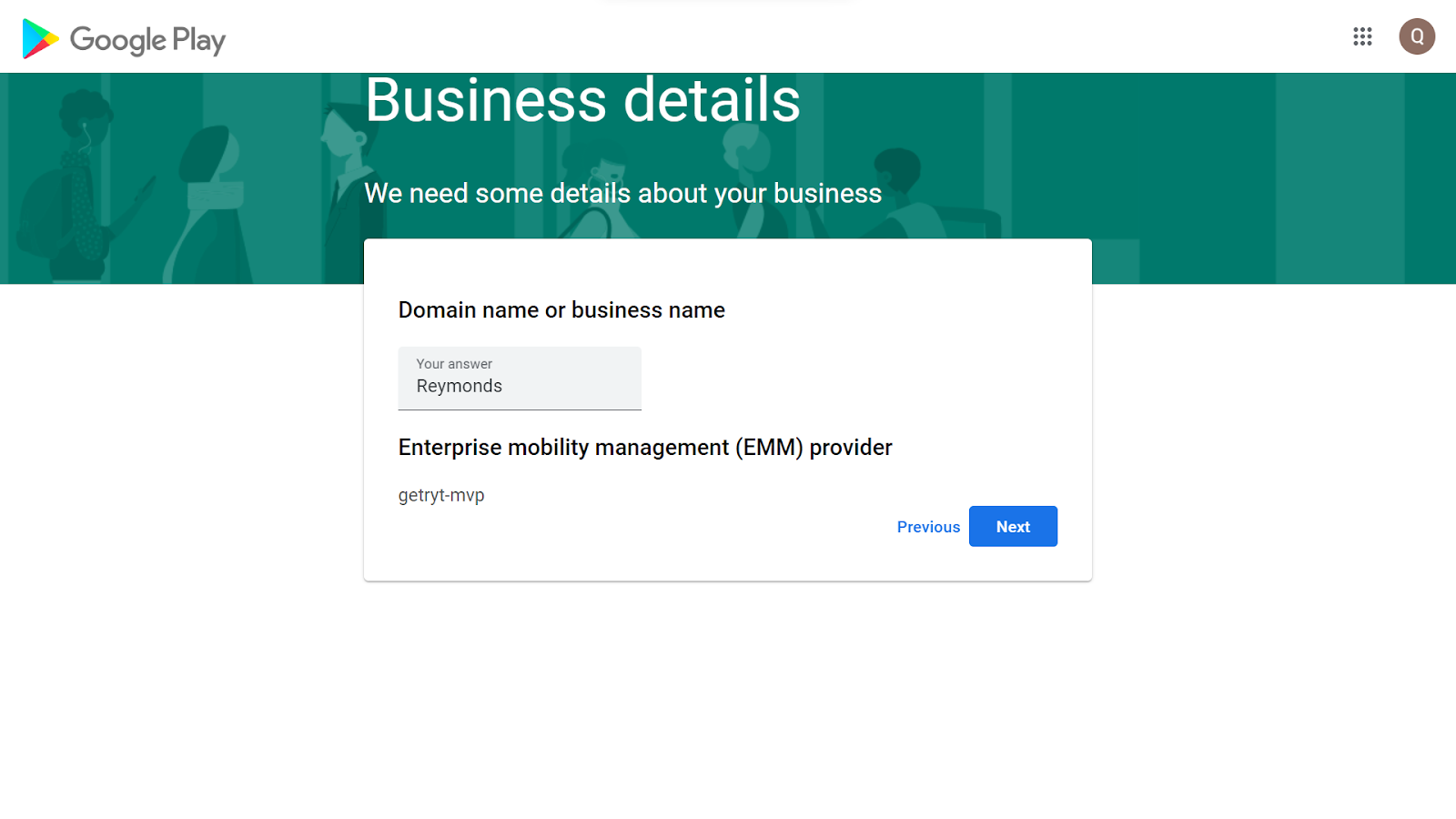Focus the business name answer field
This screenshot has width=1456, height=819.
(520, 379)
